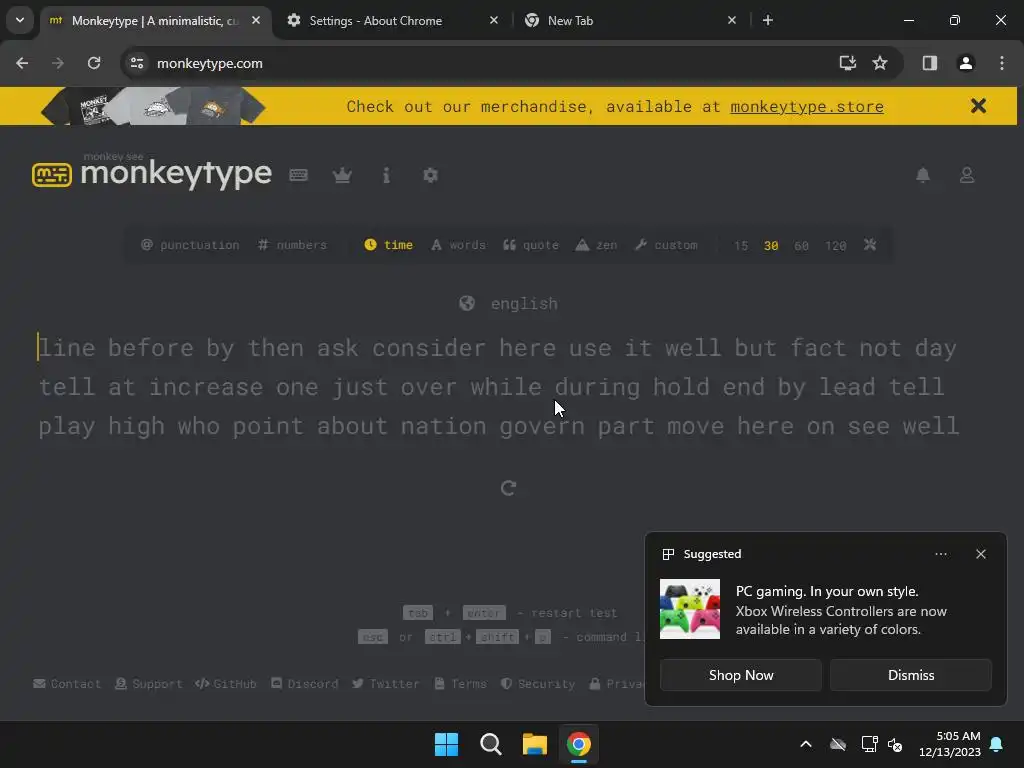Click the address bar URL
Viewport: 1024px width, 768px height.
[x=210, y=63]
